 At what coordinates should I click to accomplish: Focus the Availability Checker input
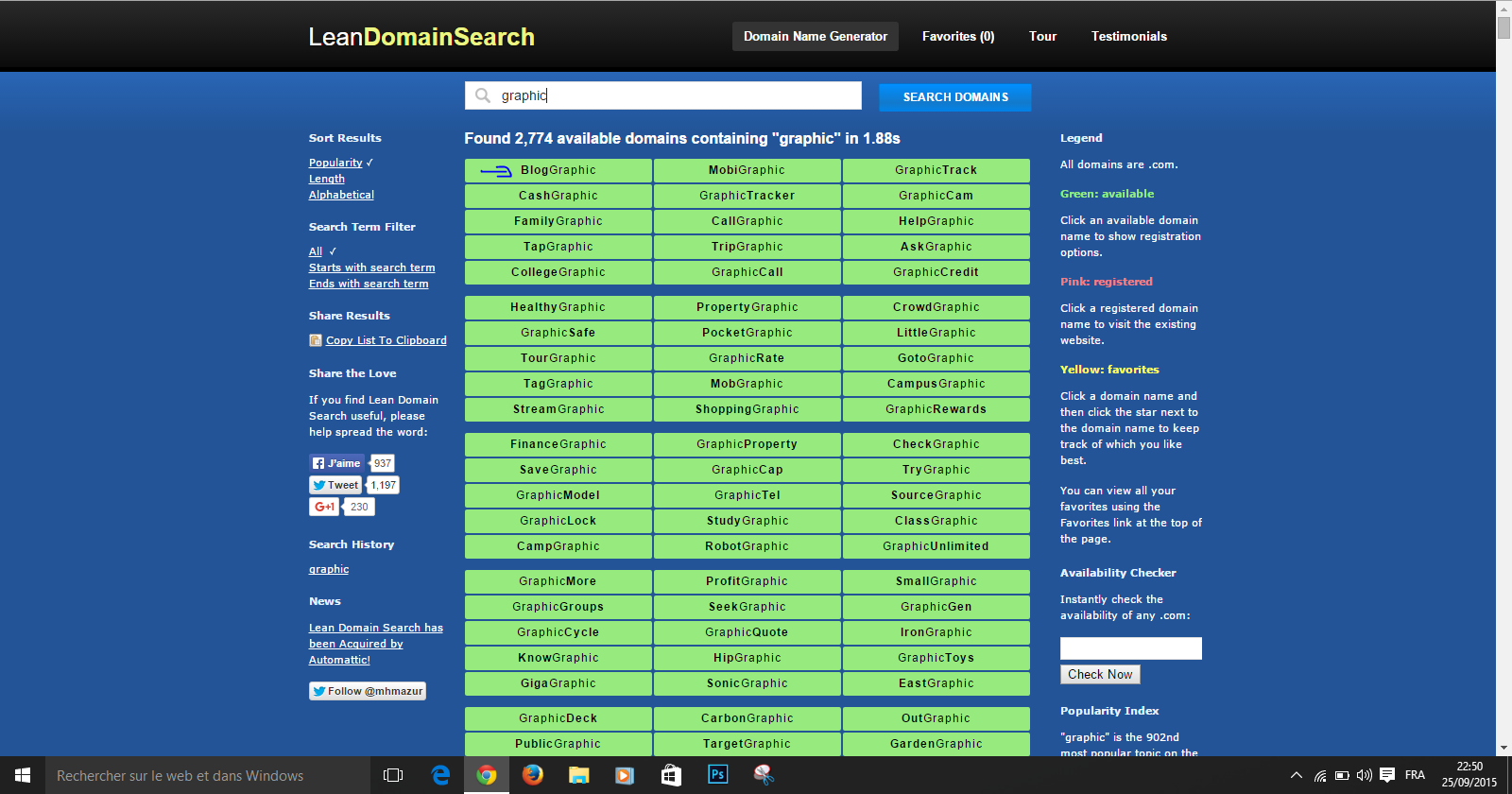point(1131,647)
